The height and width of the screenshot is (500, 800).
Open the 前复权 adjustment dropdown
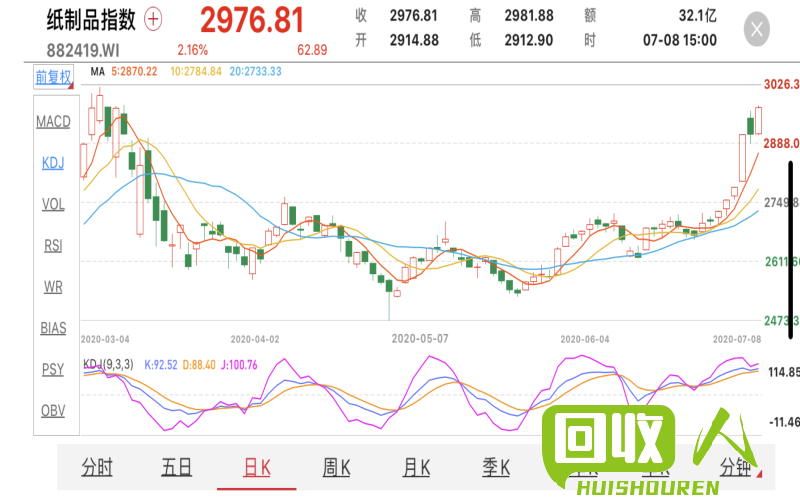(54, 77)
